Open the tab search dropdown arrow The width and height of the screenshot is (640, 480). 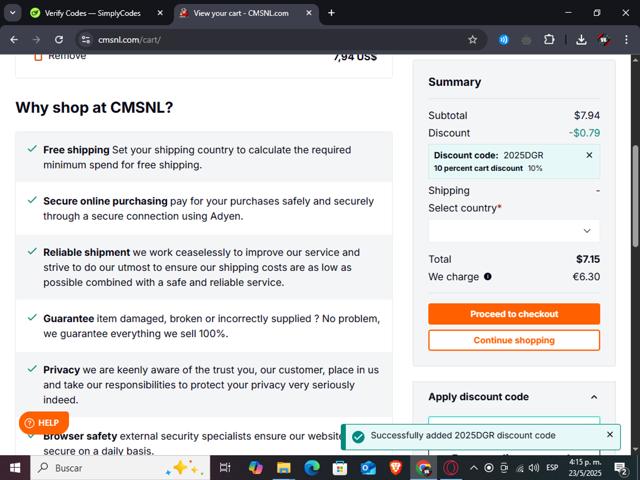(x=13, y=13)
